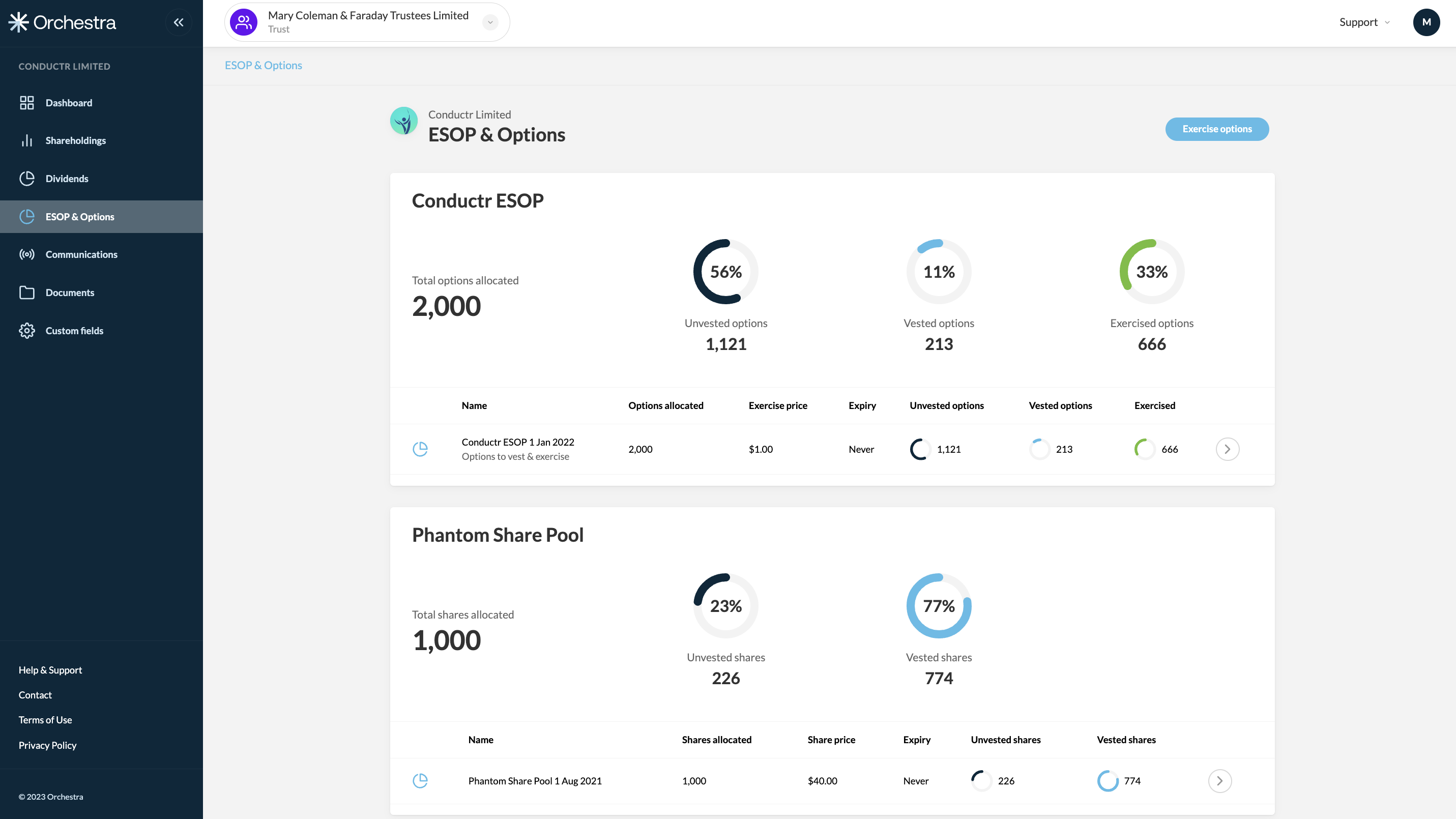Screen dimensions: 1456x819
Task: Open Communications in the sidebar
Action: pos(101,254)
